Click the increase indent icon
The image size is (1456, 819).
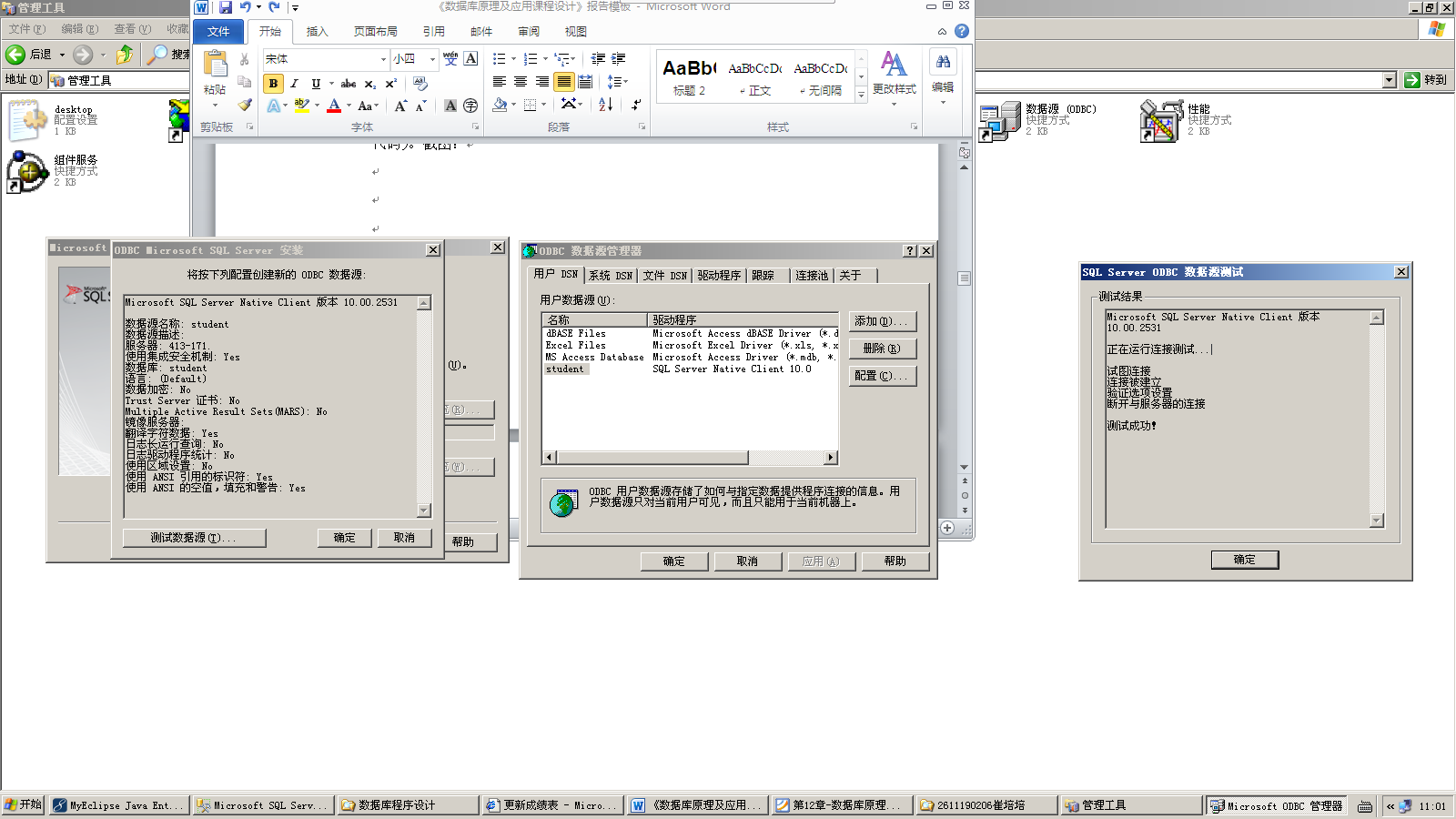click(619, 58)
